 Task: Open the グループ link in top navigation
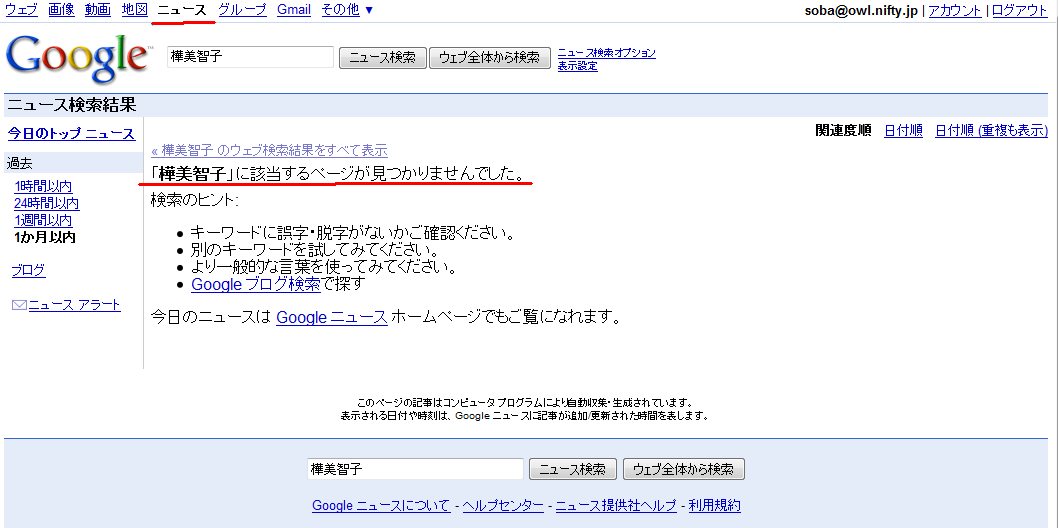click(243, 9)
